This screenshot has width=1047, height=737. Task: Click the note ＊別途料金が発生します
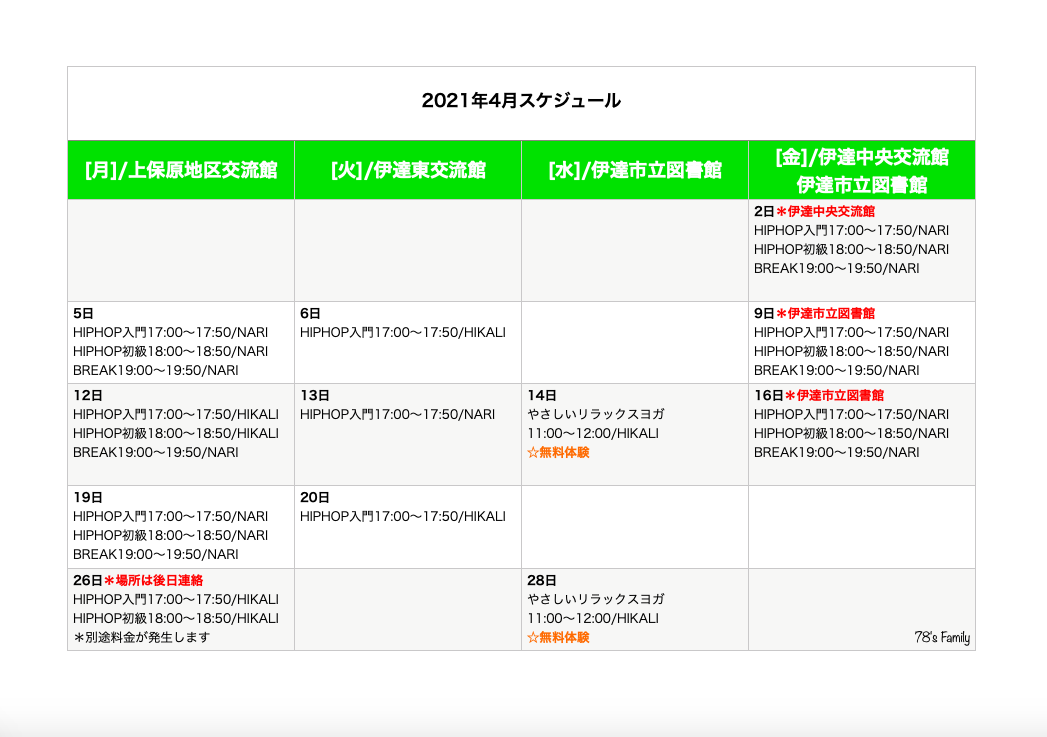pyautogui.click(x=142, y=638)
